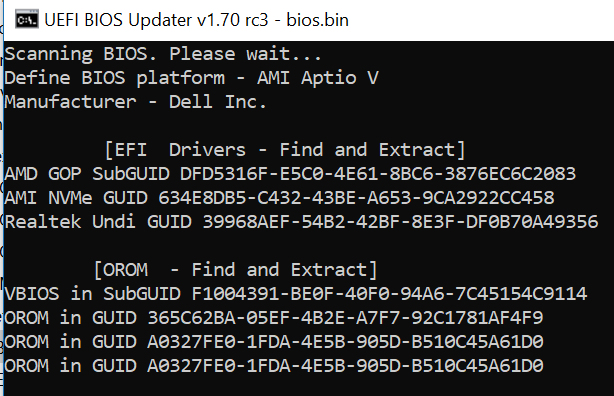Click the OROM GUID 365C62BA line

click(x=274, y=318)
